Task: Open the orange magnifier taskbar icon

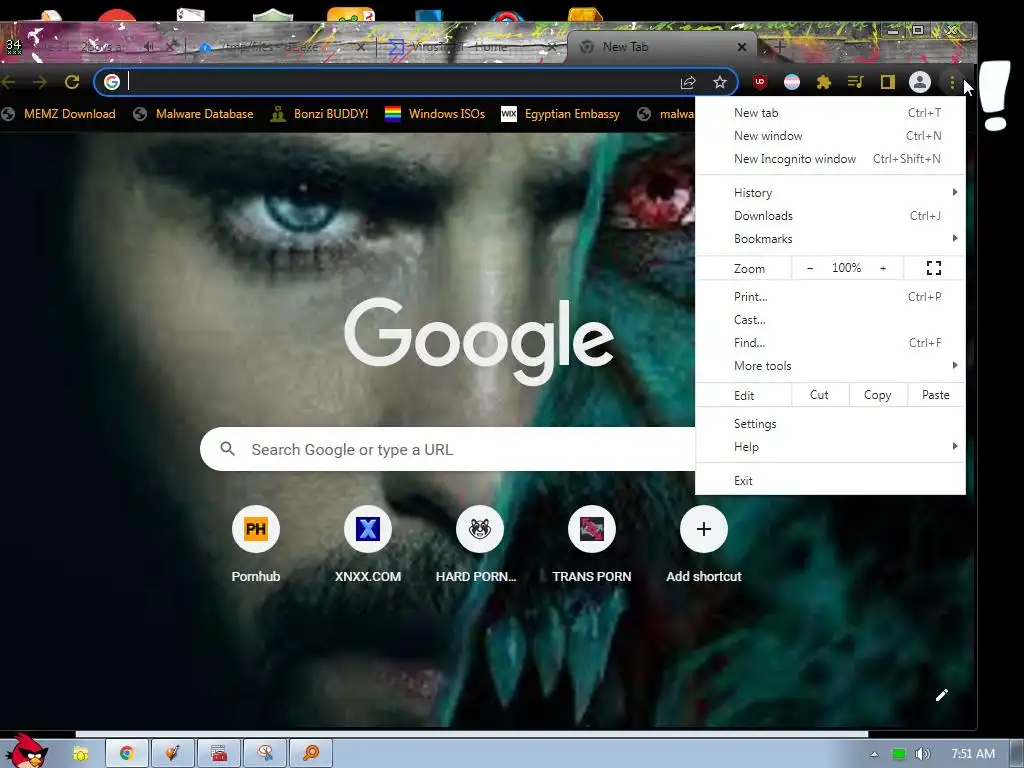Action: [x=311, y=754]
